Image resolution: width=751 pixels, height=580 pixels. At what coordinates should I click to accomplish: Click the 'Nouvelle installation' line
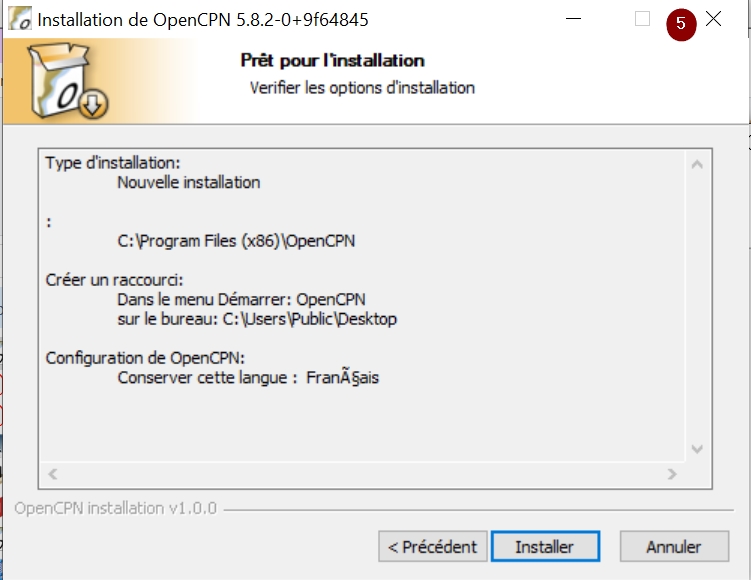pos(189,182)
